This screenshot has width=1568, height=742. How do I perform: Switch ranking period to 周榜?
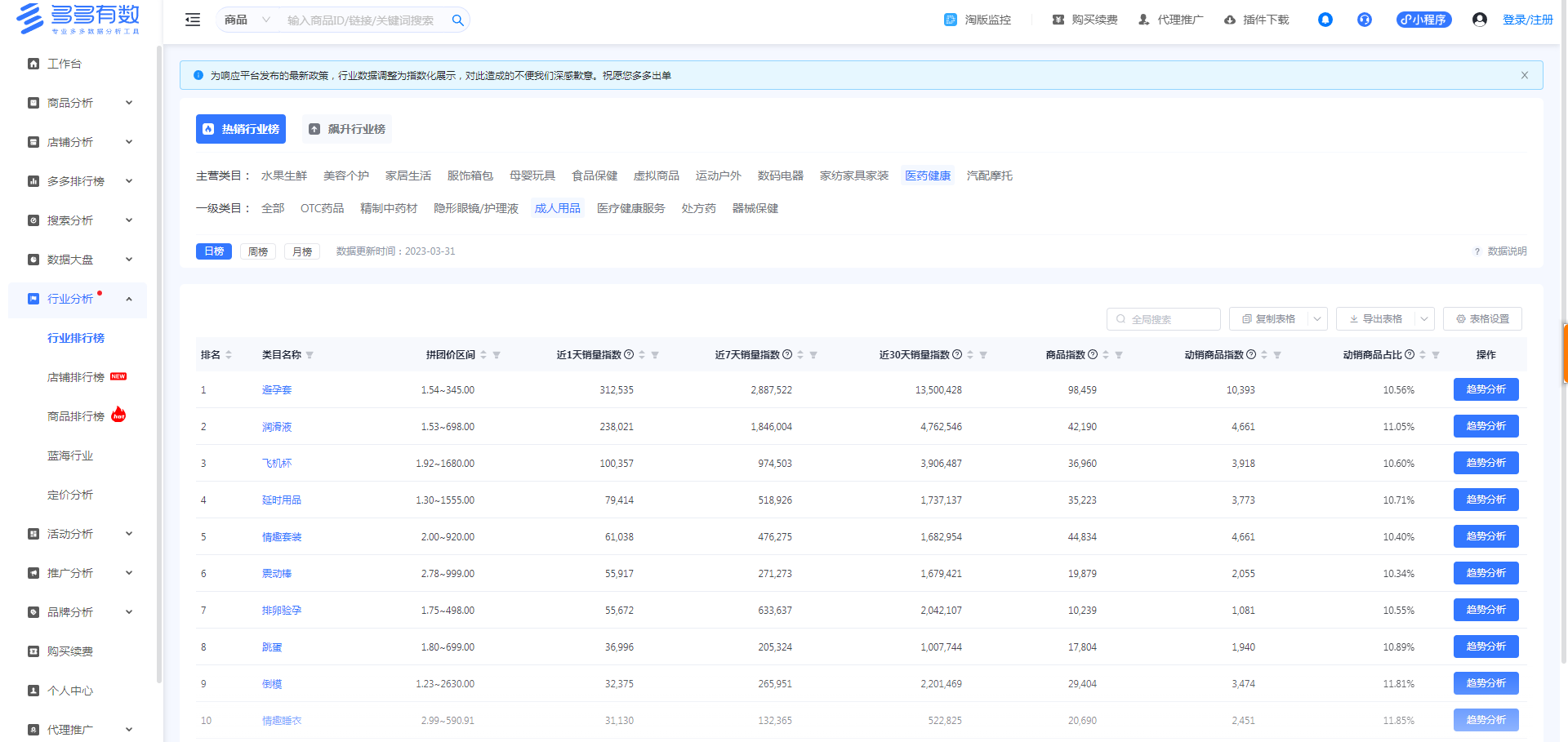coord(258,251)
